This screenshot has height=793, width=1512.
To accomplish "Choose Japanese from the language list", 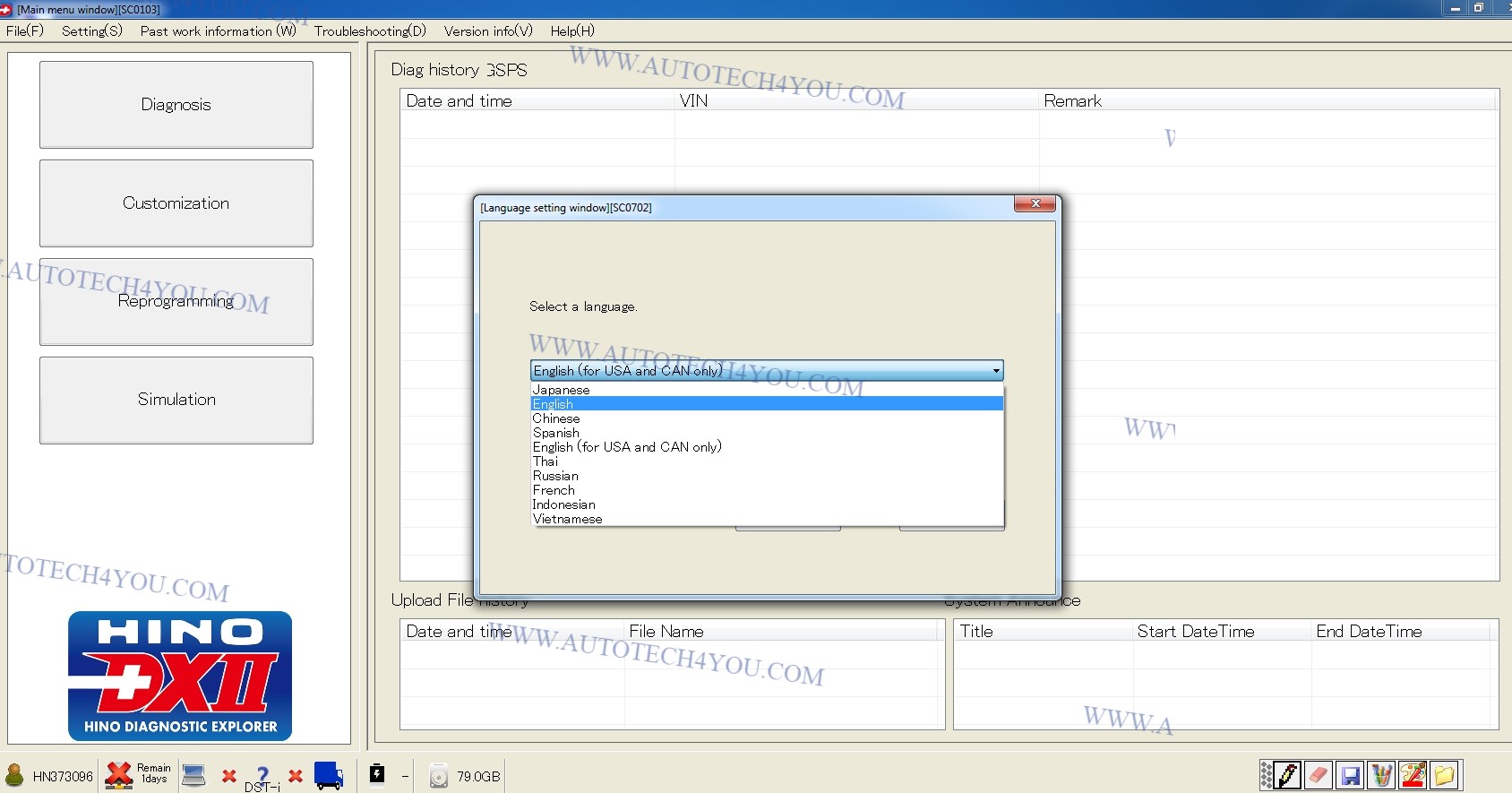I will click(561, 390).
